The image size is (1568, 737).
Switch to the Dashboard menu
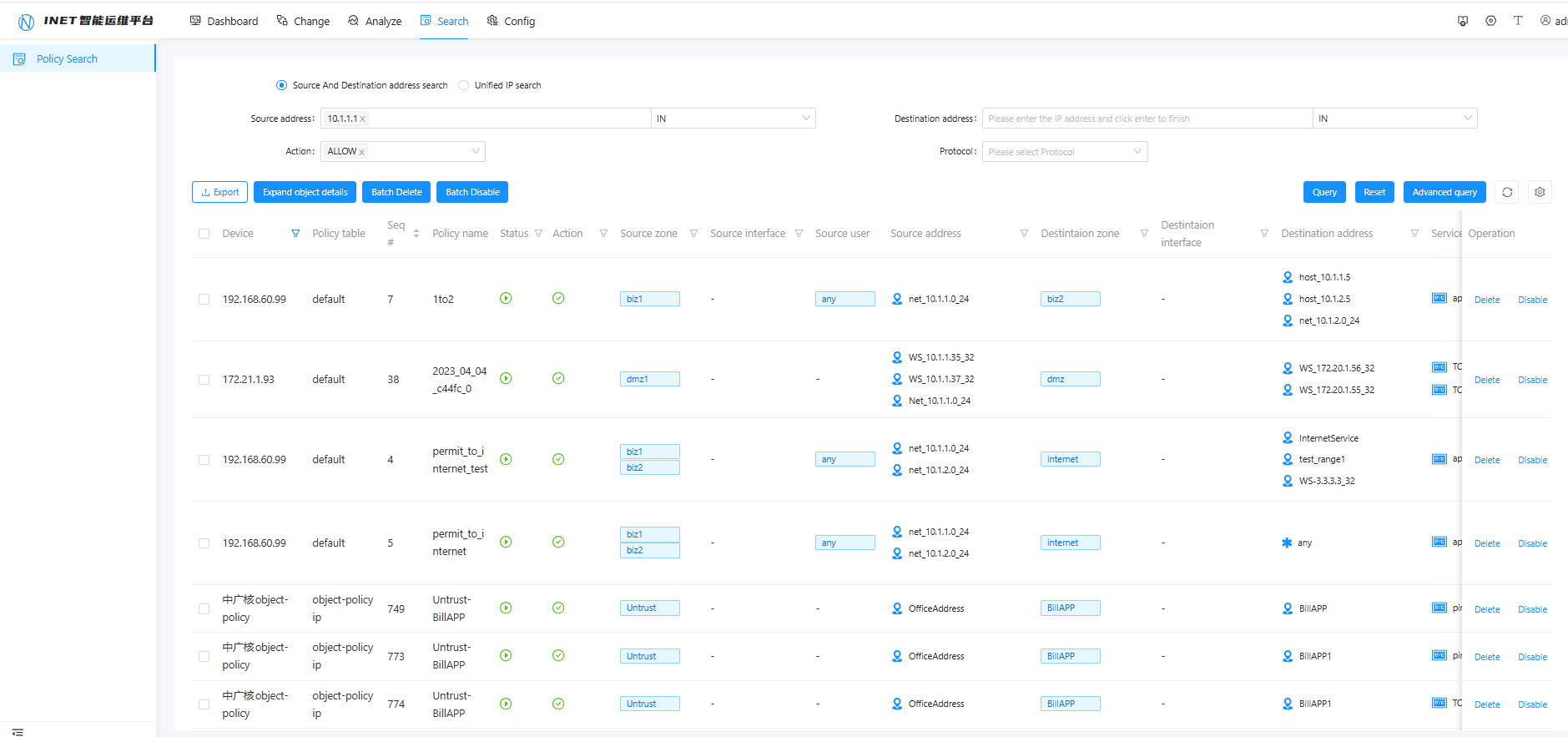224,21
